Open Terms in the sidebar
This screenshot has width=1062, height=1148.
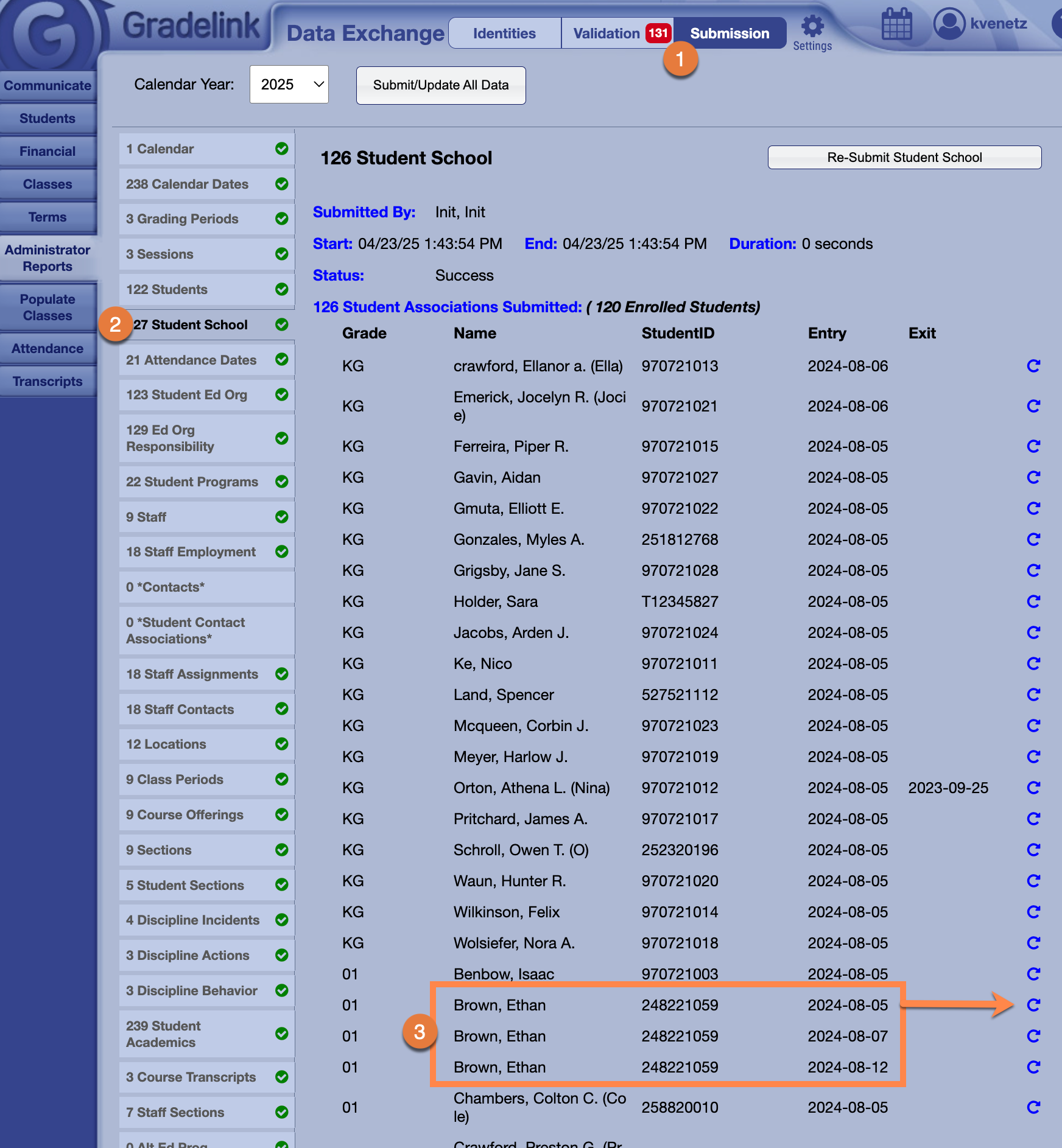pos(47,217)
